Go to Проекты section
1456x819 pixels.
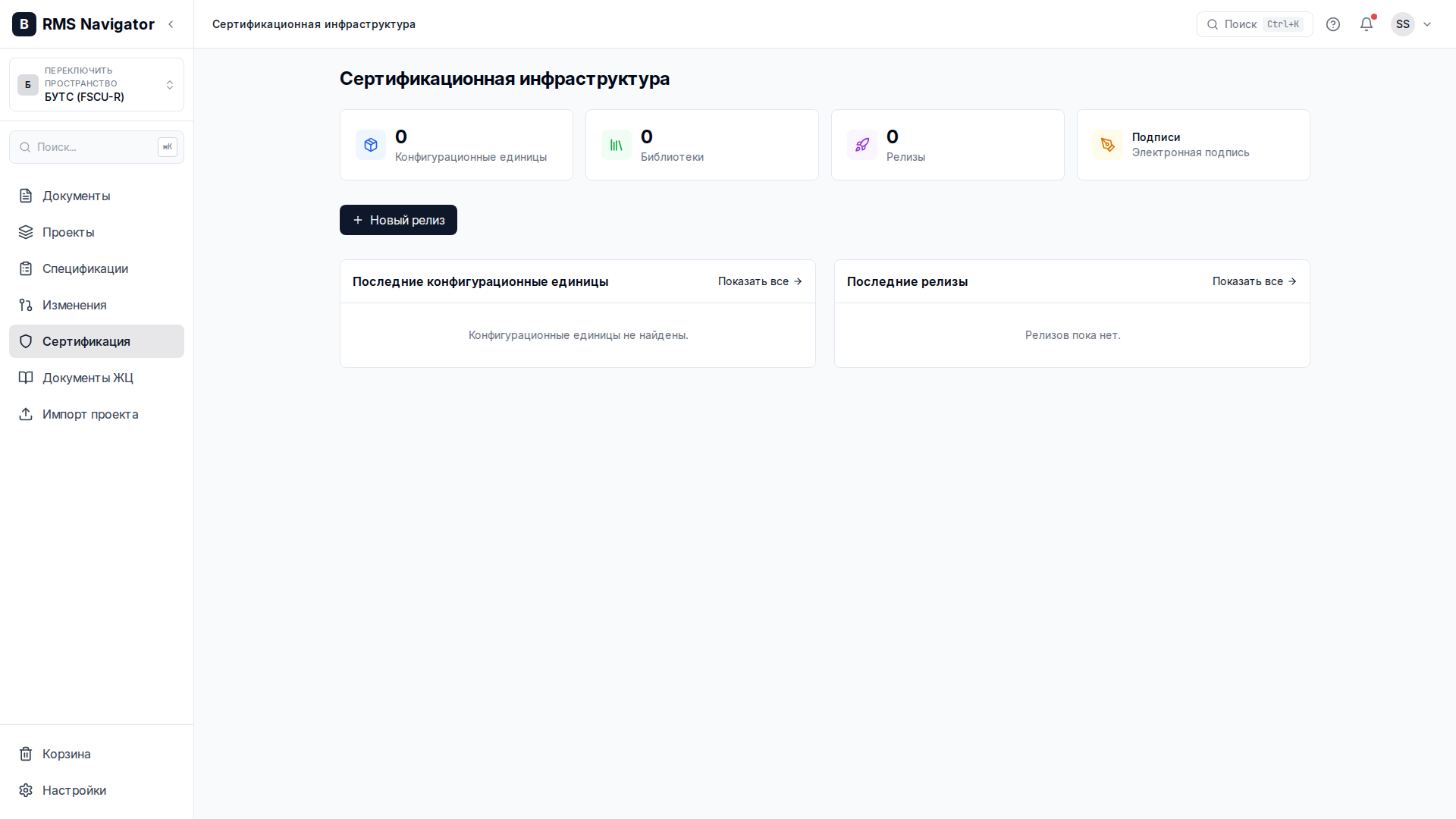96,232
